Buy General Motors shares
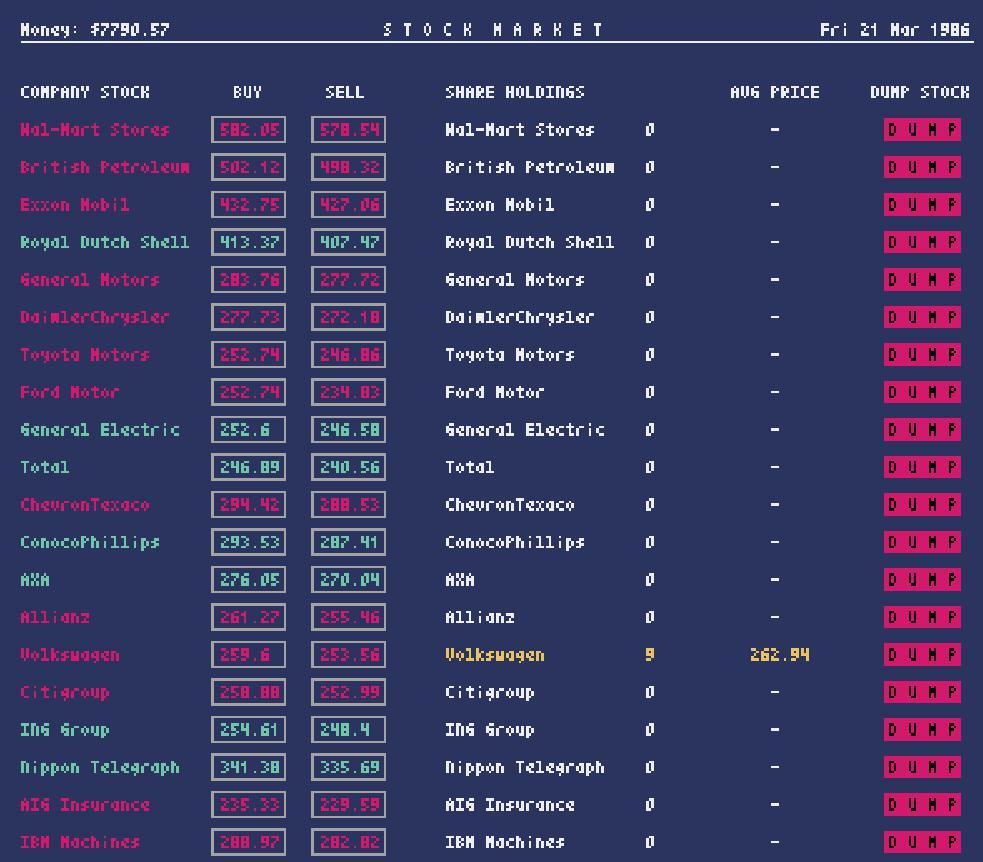Viewport: 983px width, 862px height. pyautogui.click(x=248, y=280)
